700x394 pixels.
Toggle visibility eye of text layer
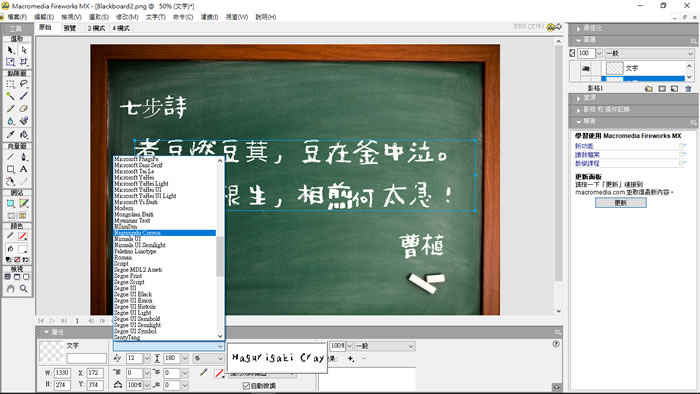tap(585, 68)
